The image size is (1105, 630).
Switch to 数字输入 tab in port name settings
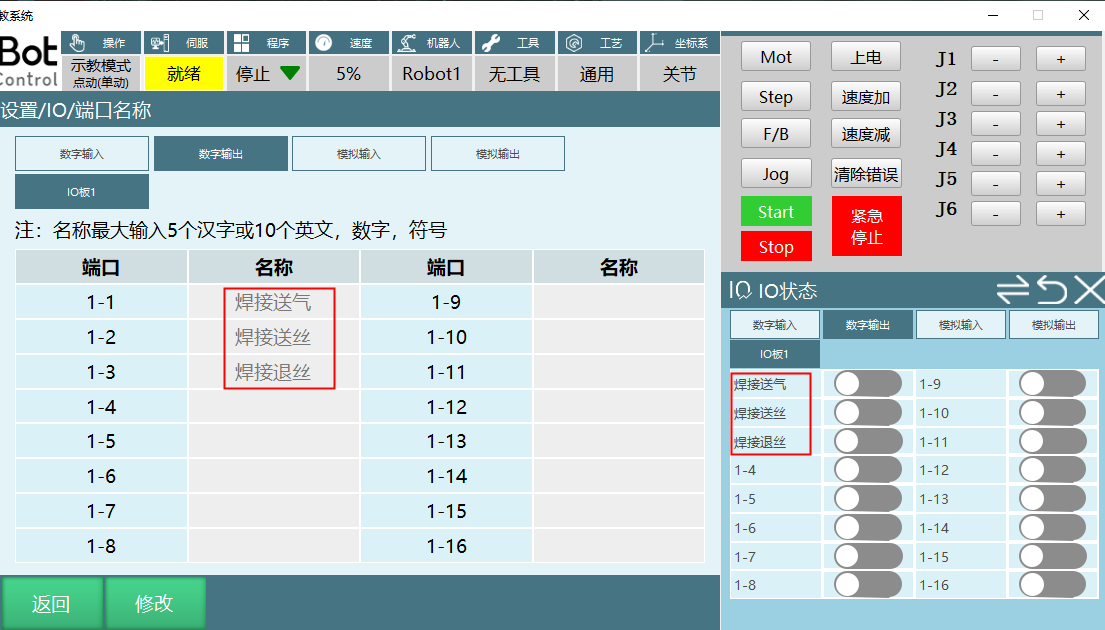pos(82,154)
